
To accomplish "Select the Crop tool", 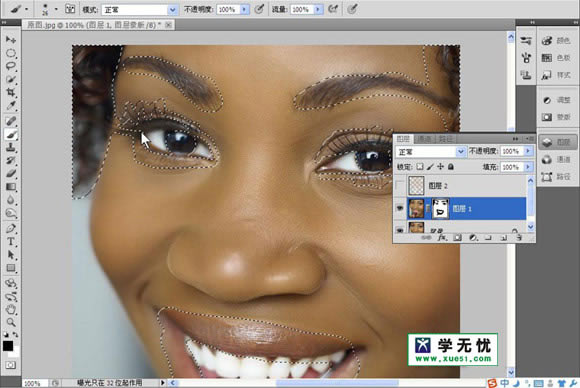I will (x=11, y=92).
